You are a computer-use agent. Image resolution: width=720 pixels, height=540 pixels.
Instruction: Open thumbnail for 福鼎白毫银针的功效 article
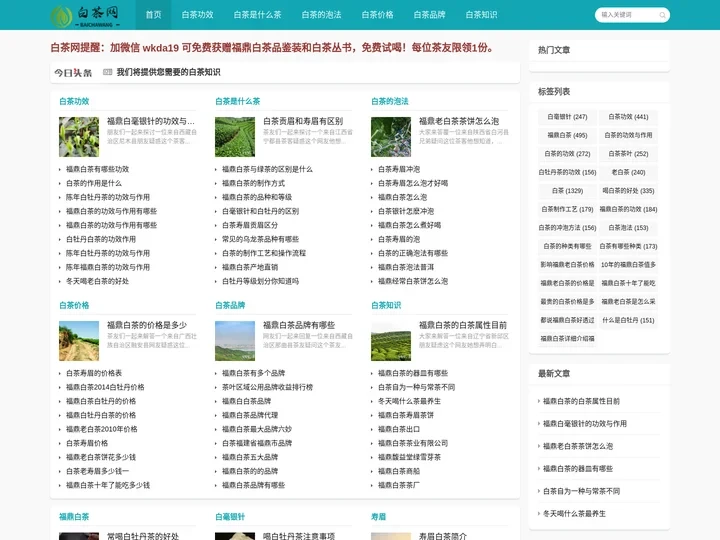tap(79, 137)
